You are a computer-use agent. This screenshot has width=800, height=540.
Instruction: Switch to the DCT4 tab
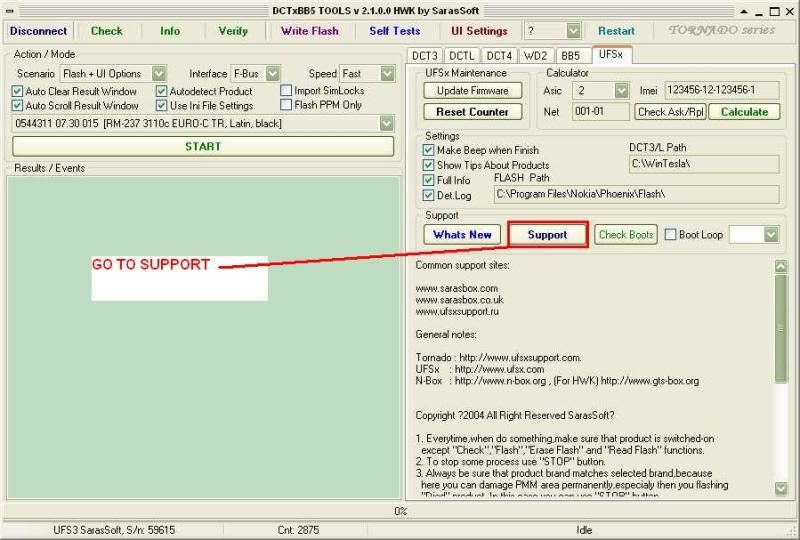tap(499, 56)
